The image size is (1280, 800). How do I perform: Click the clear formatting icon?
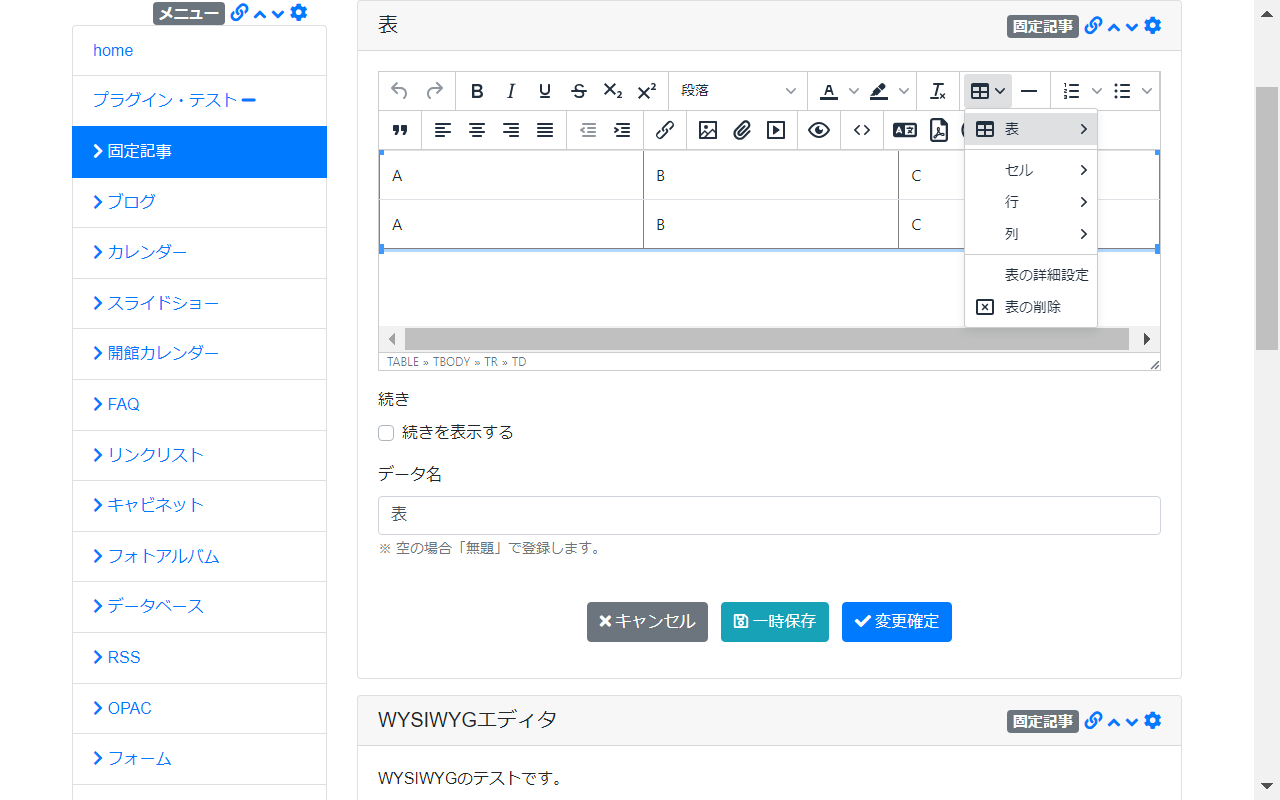[x=938, y=91]
